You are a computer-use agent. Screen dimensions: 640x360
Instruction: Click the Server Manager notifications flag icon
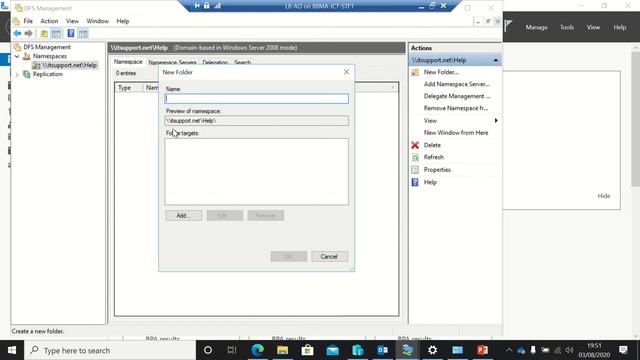coord(508,26)
